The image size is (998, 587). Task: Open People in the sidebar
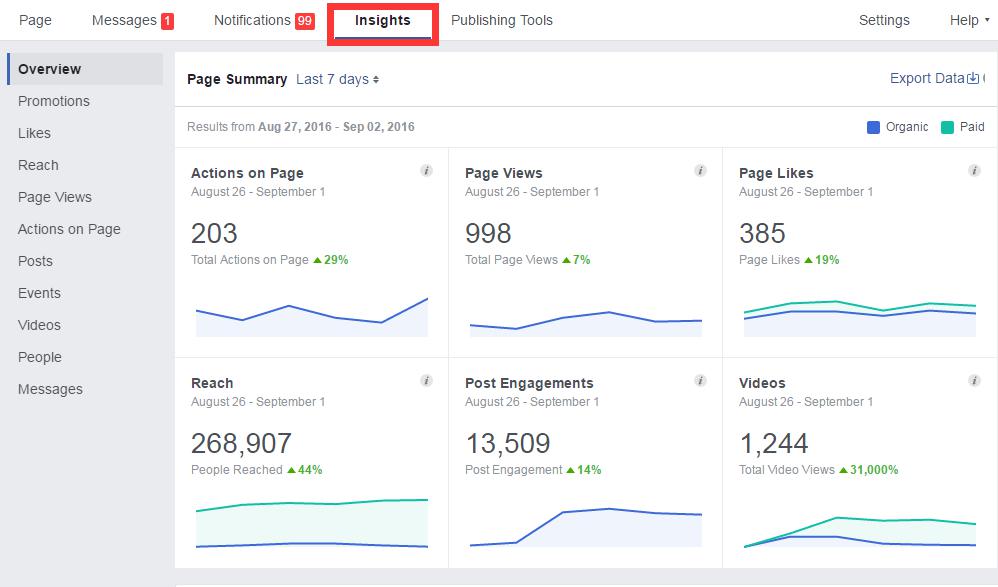pyautogui.click(x=39, y=357)
